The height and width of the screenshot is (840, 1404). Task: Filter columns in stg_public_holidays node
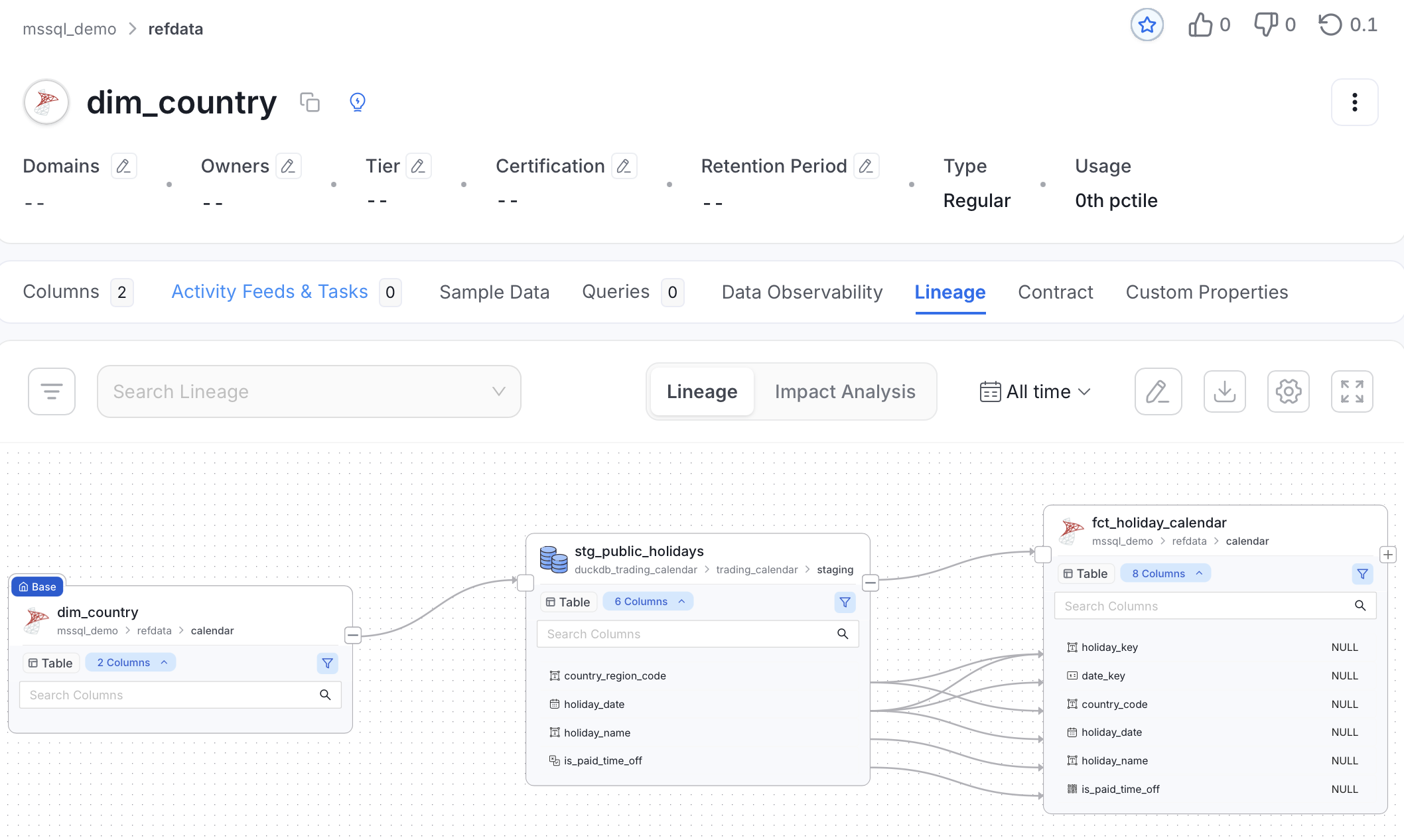[845, 602]
